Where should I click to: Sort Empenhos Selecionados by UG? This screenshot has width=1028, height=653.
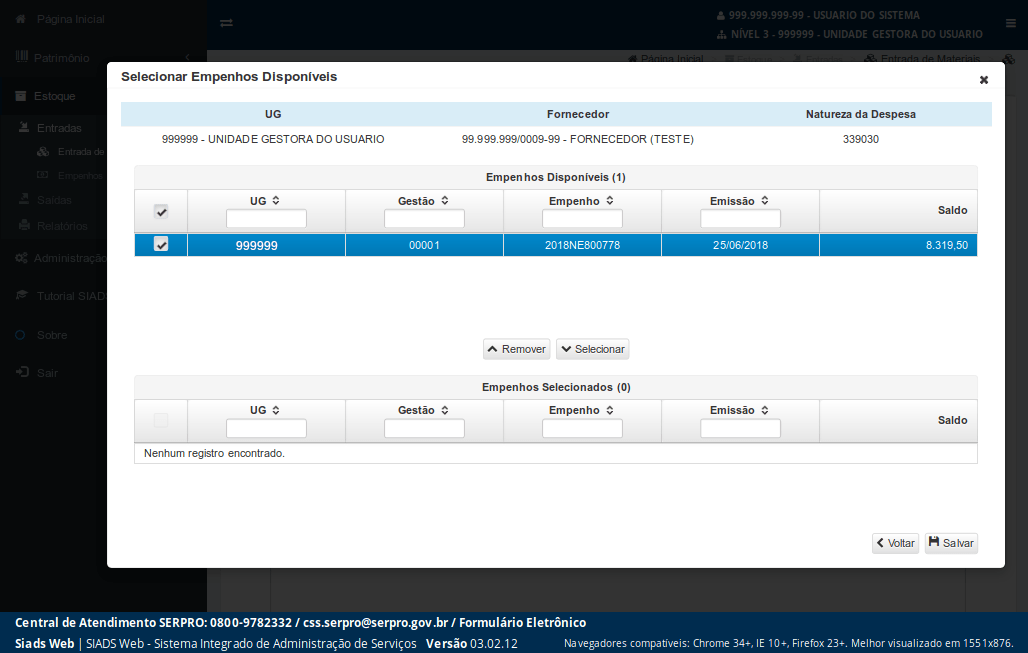pyautogui.click(x=276, y=410)
